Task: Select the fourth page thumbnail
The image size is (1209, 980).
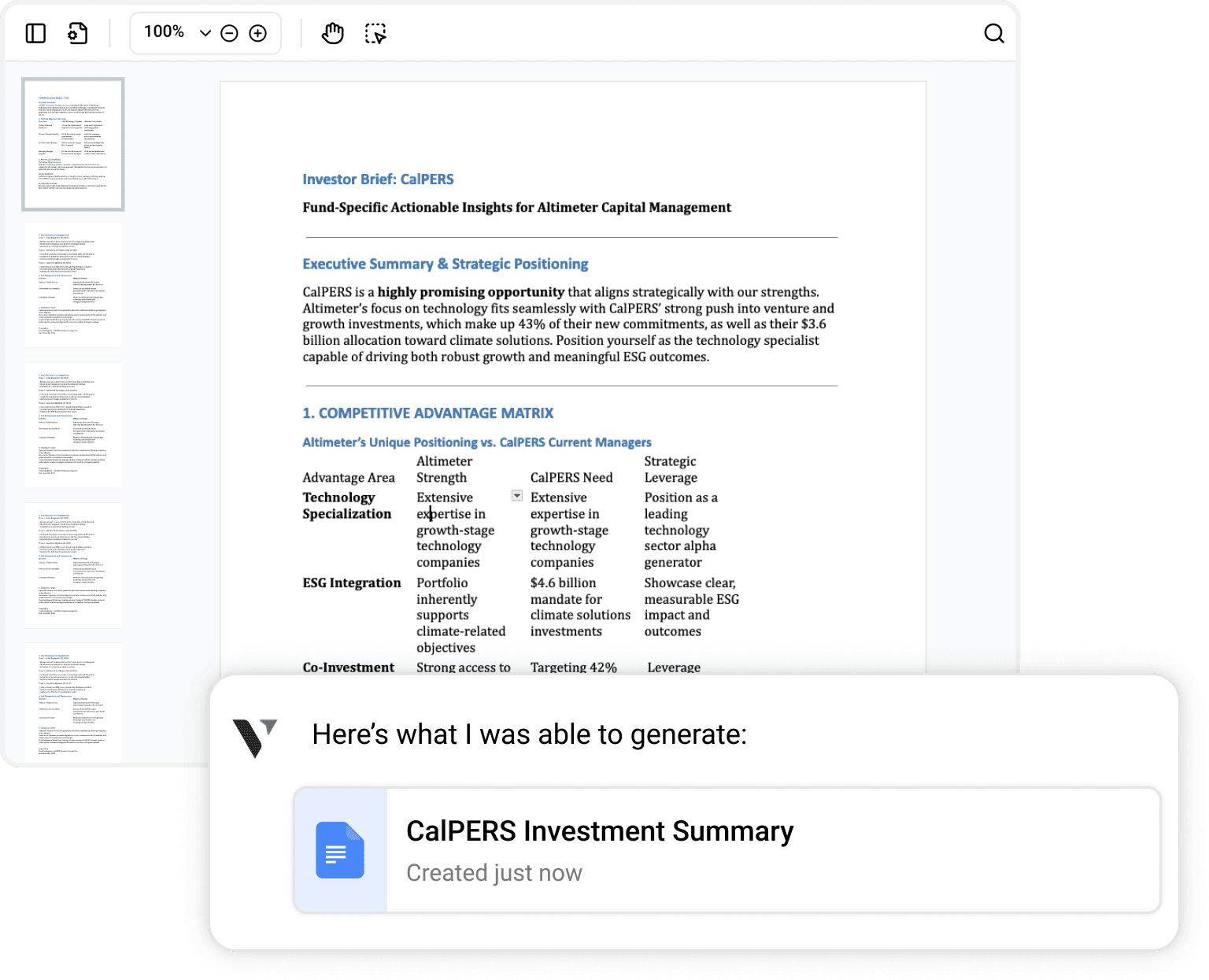Action: pos(73,565)
